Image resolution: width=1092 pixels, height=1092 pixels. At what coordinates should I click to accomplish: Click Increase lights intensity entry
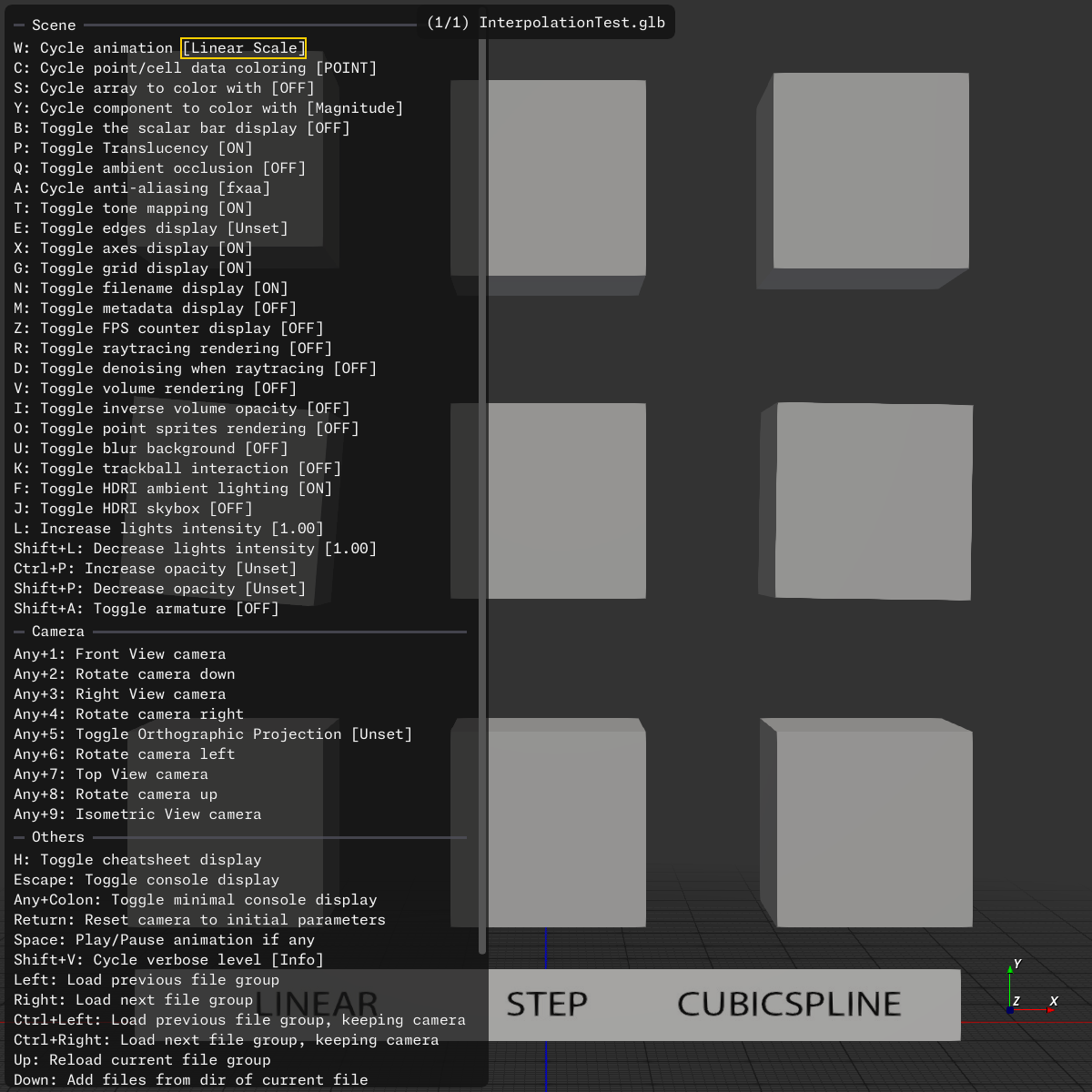[168, 529]
